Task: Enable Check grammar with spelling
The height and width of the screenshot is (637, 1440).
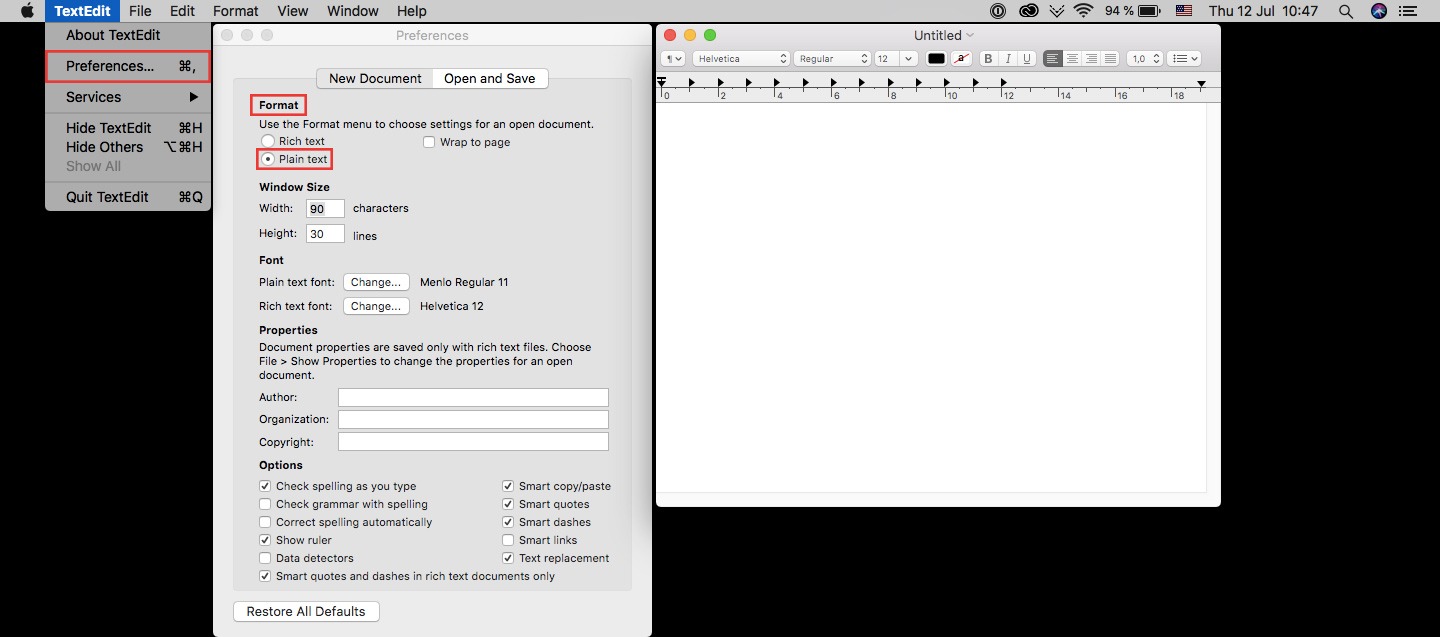Action: tap(265, 504)
